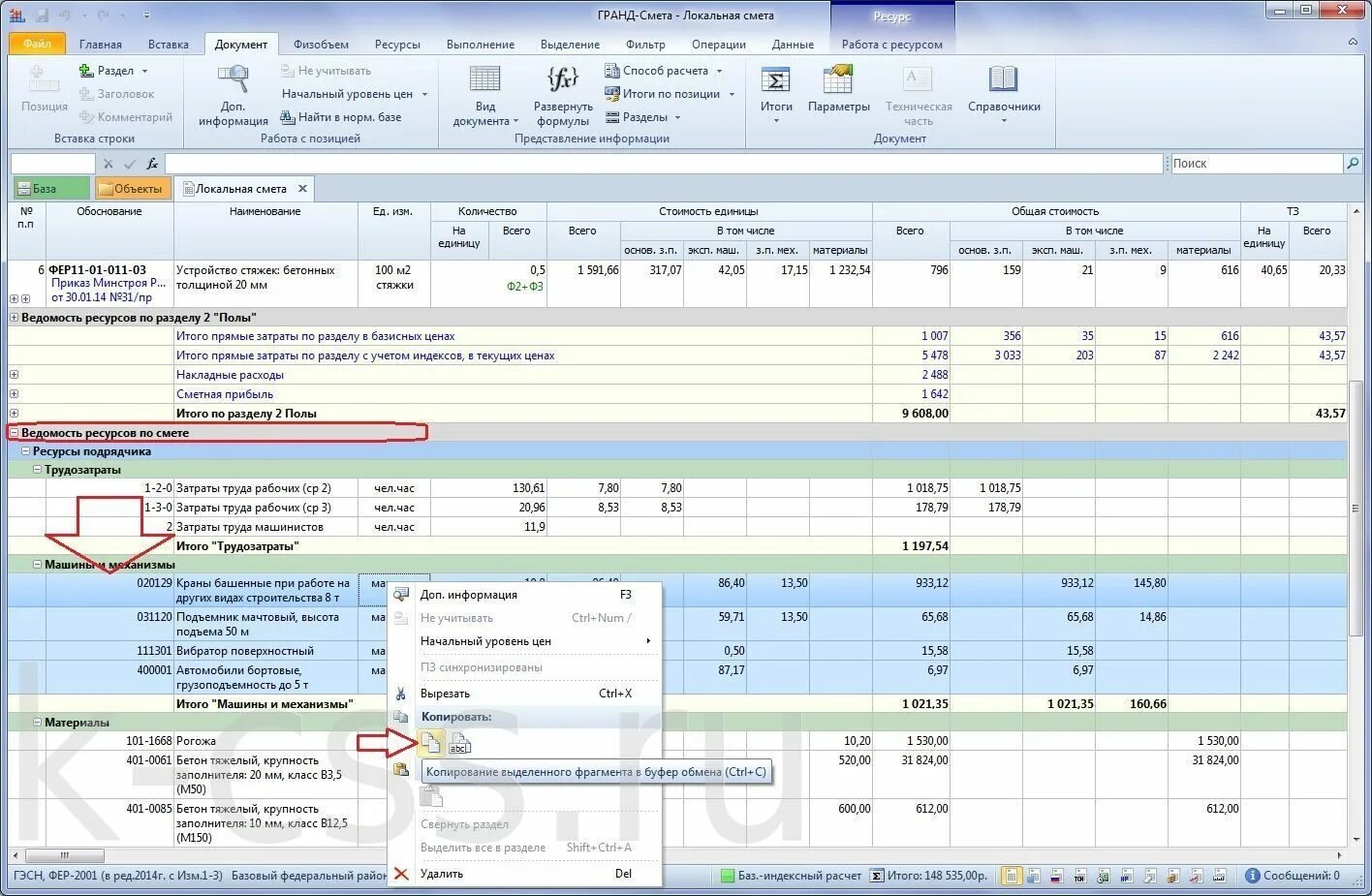Open the Выполнение ribbon tab

point(481,45)
